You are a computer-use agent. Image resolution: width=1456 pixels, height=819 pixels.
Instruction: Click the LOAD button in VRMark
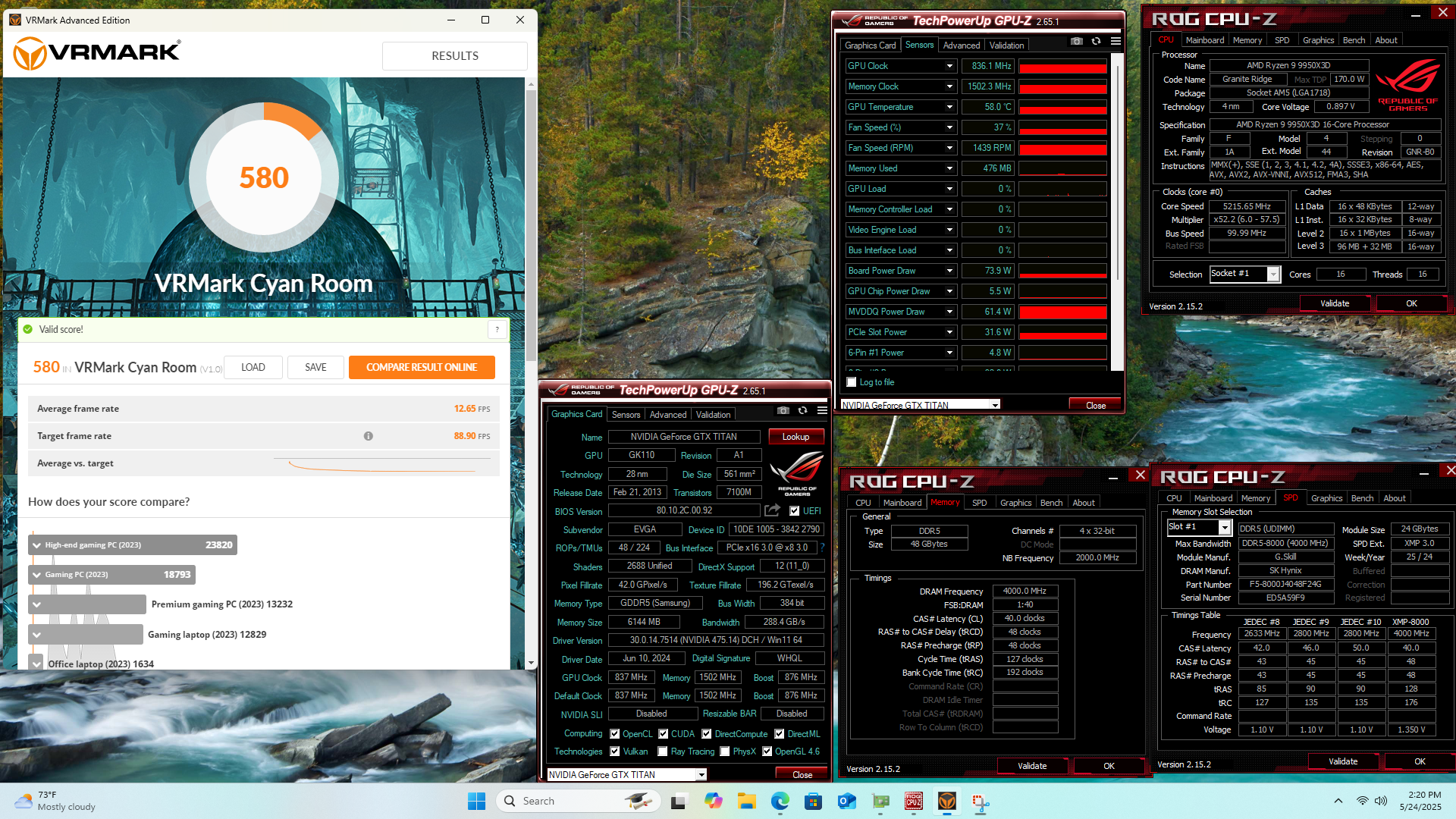click(x=253, y=367)
